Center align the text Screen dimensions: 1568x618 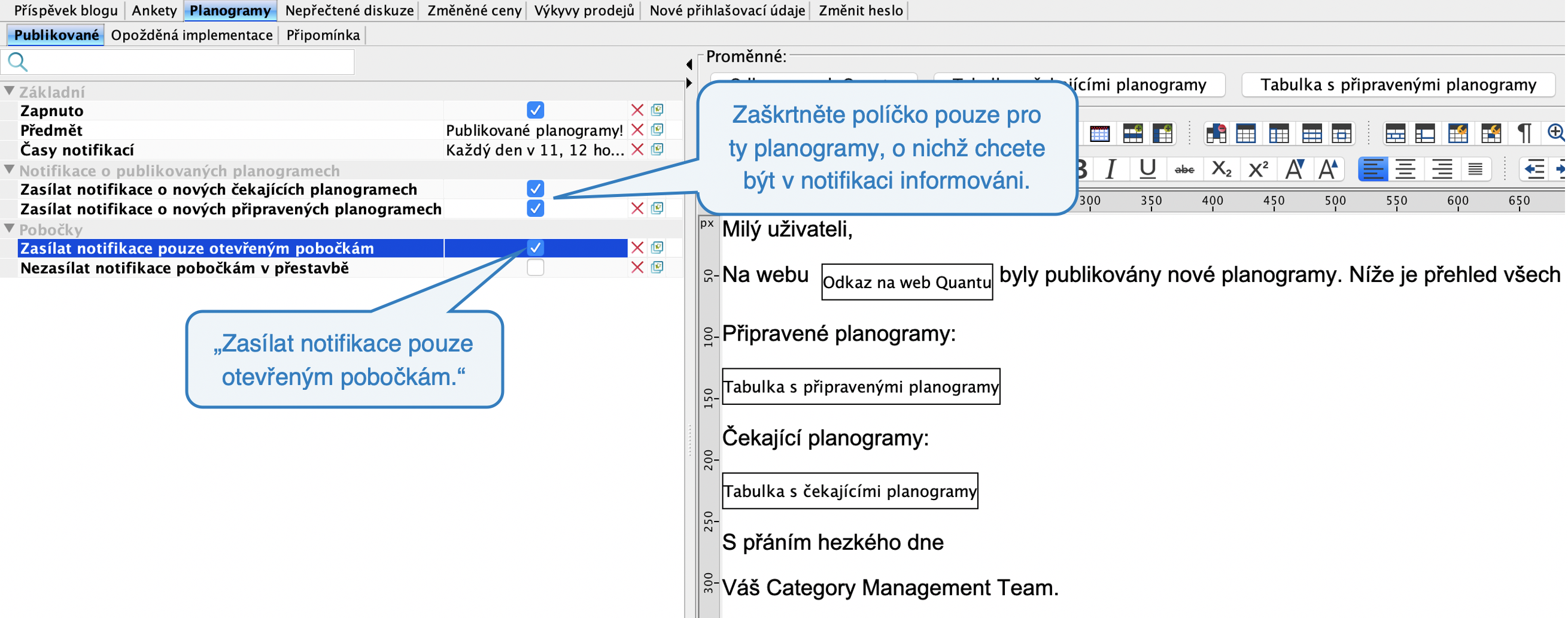pos(1406,169)
